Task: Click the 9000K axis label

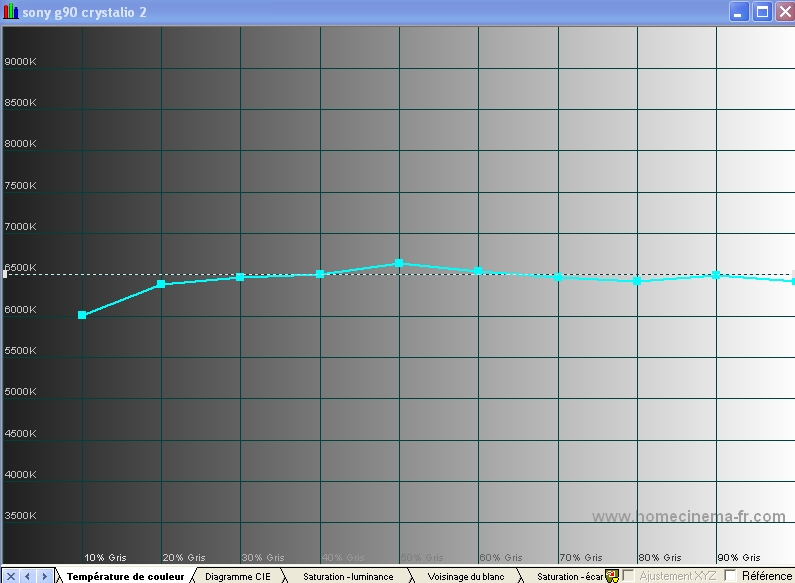Action: 20,61
